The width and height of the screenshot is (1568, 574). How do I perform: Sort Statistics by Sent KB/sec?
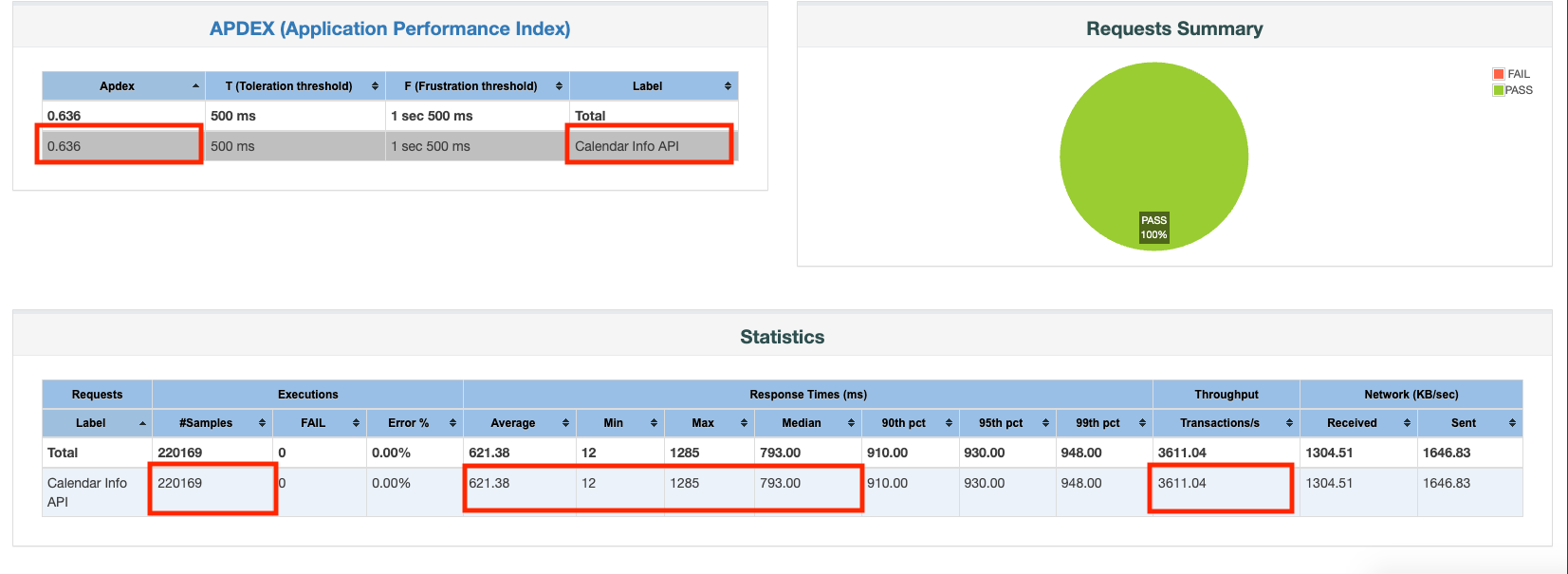(x=1470, y=423)
